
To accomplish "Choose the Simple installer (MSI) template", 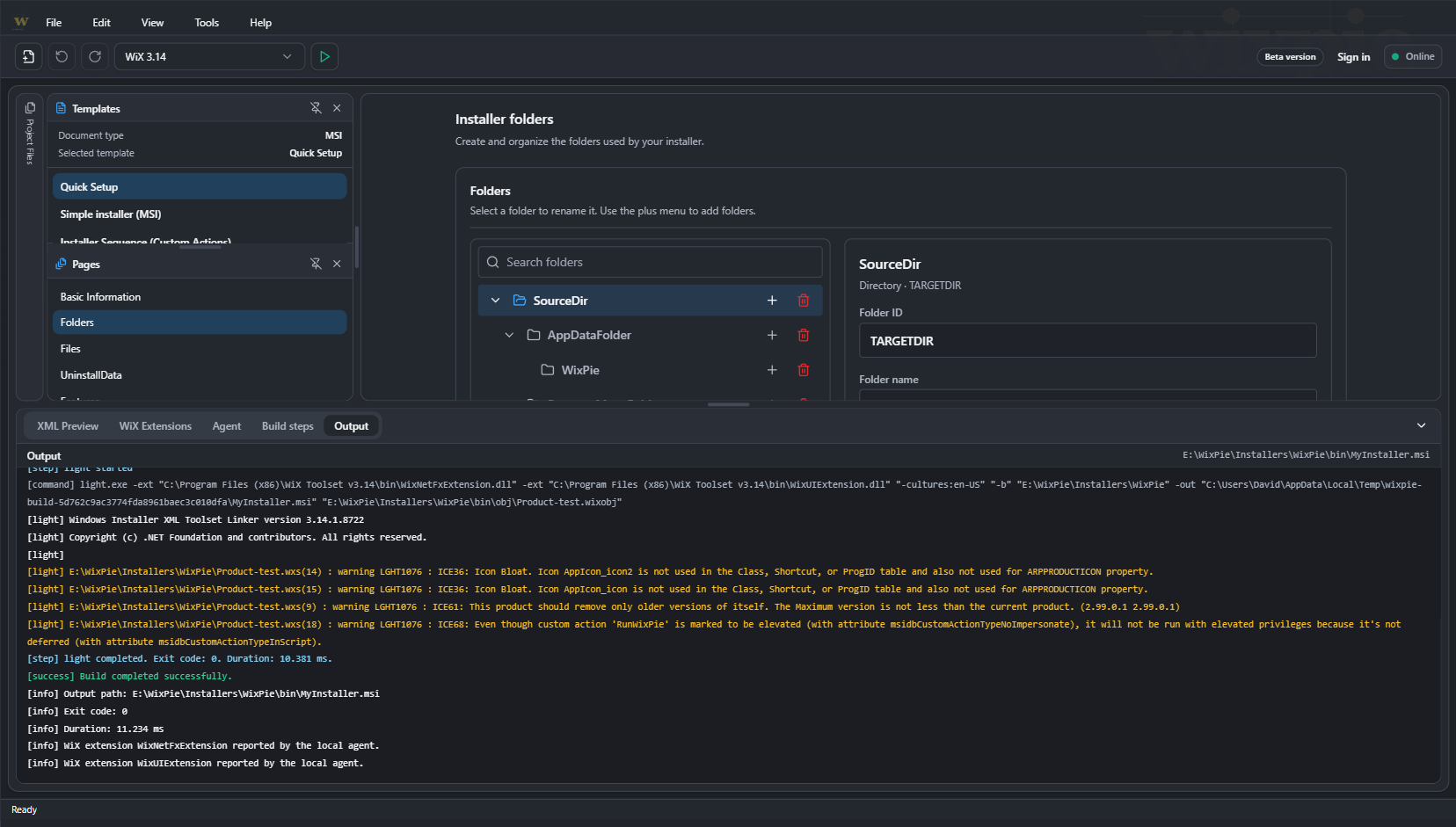I will 200,214.
